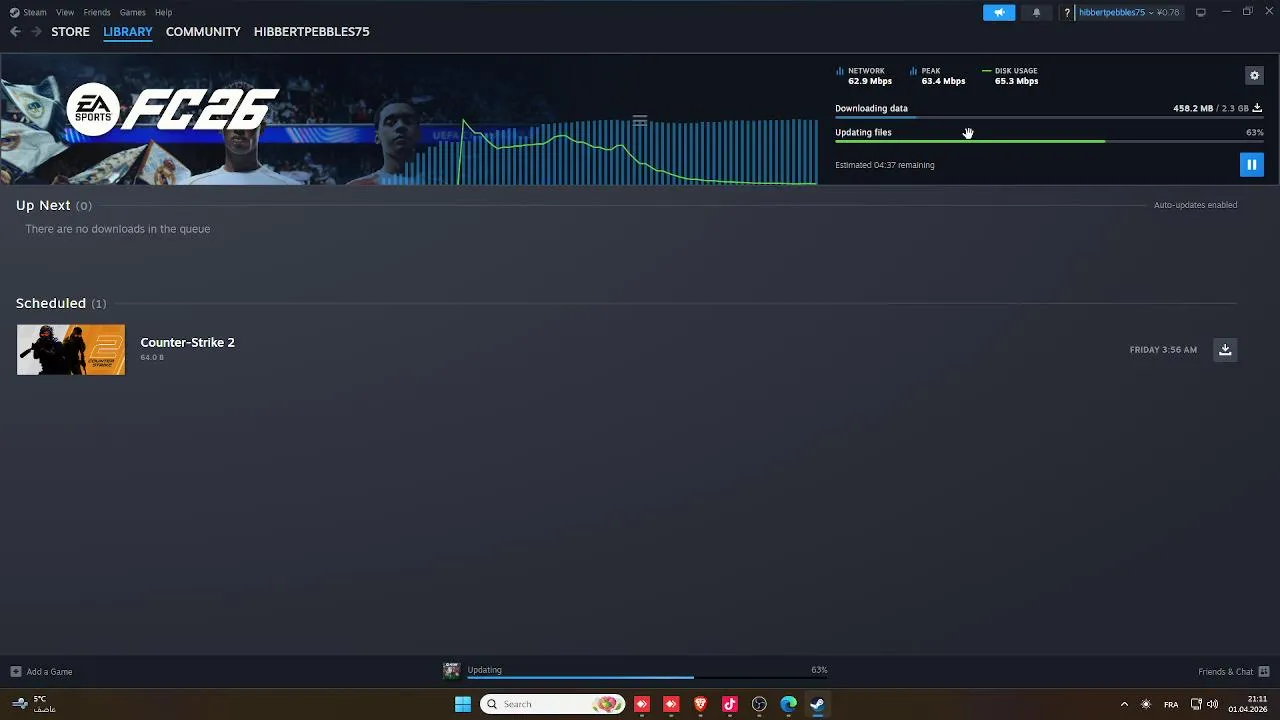Image resolution: width=1280 pixels, height=720 pixels.
Task: Switch to Big Picture mode icon
Action: pyautogui.click(x=1200, y=12)
